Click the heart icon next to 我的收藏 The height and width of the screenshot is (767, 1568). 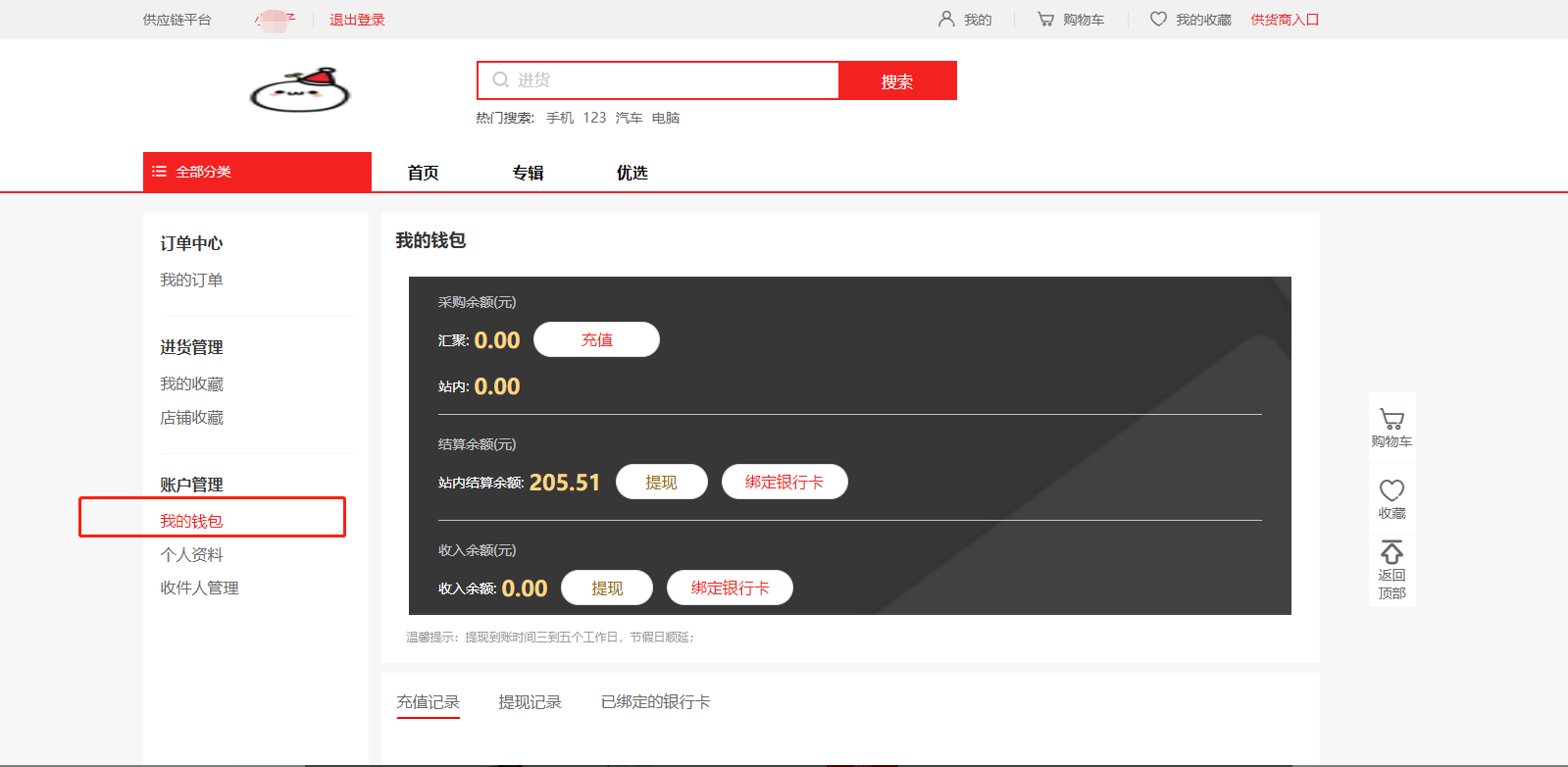coord(1158,19)
